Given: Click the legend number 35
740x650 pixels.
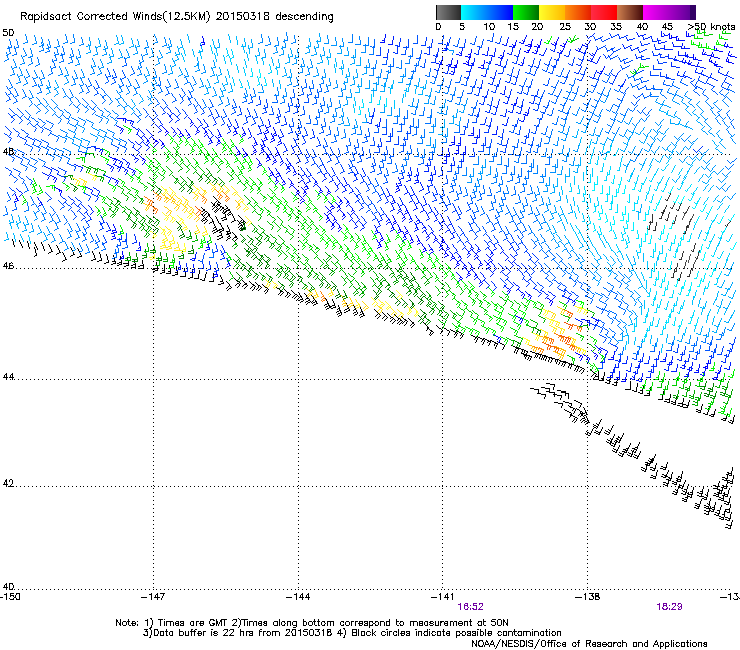Looking at the screenshot, I should tap(616, 27).
